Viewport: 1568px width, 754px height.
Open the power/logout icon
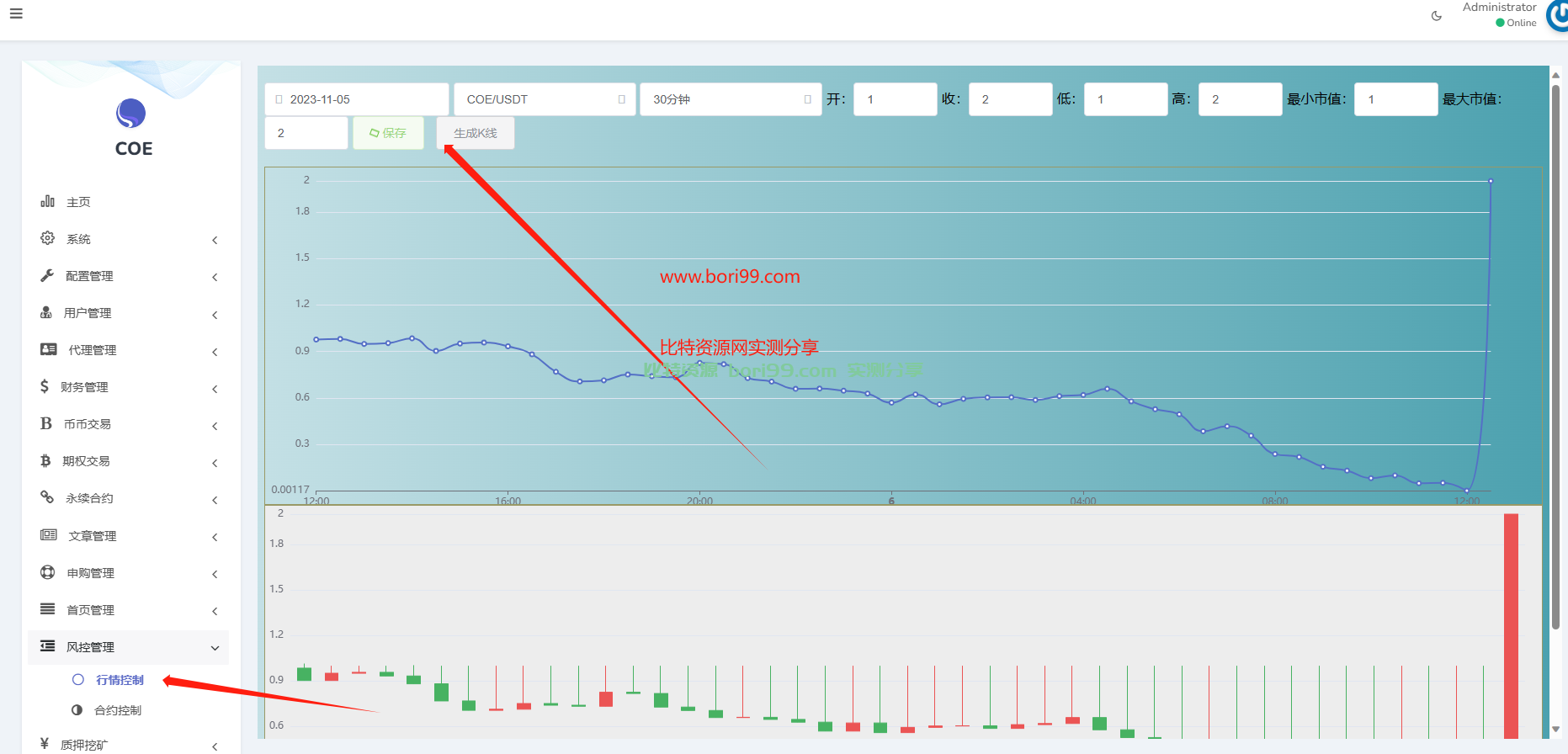[x=1558, y=16]
